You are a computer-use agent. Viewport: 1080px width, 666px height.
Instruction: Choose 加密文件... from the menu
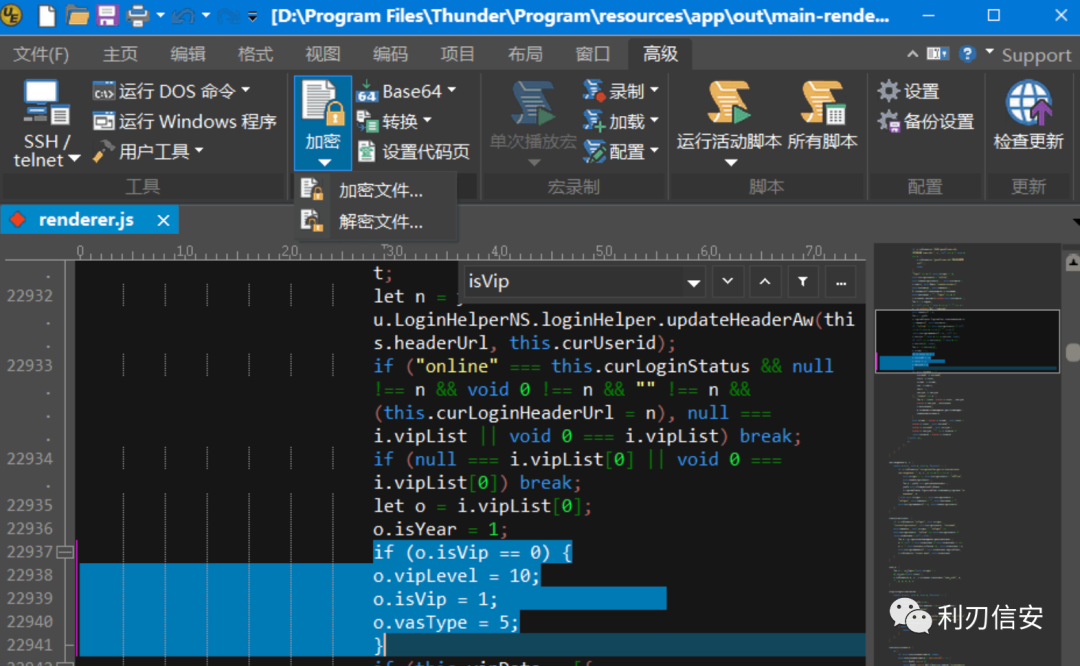(376, 190)
